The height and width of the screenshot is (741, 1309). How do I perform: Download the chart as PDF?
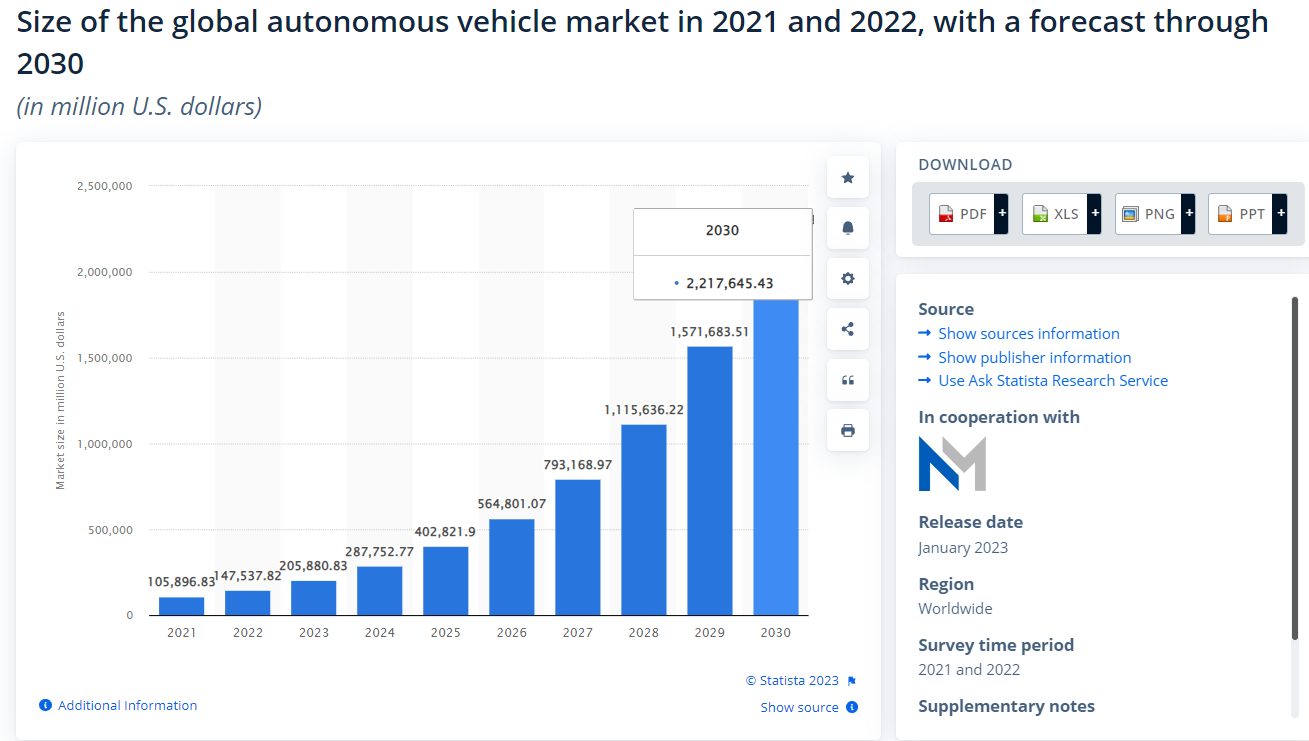(x=962, y=214)
